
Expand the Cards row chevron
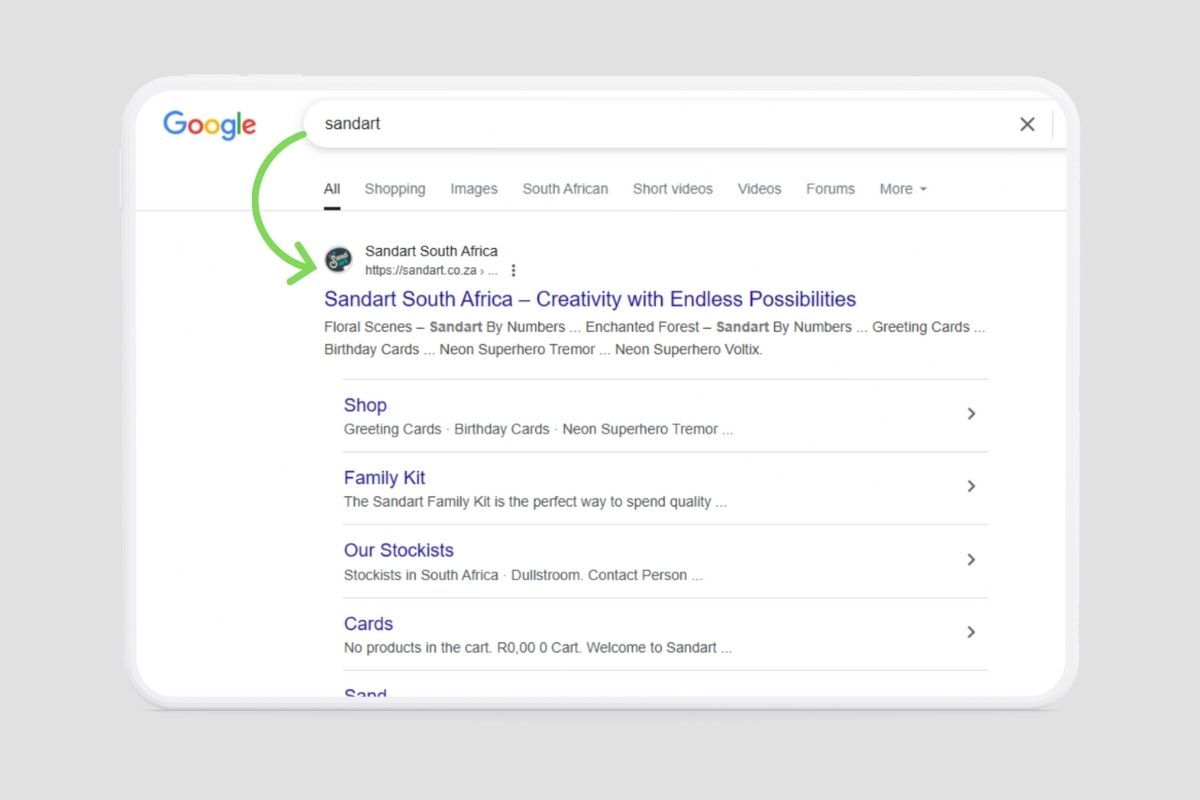click(x=971, y=632)
